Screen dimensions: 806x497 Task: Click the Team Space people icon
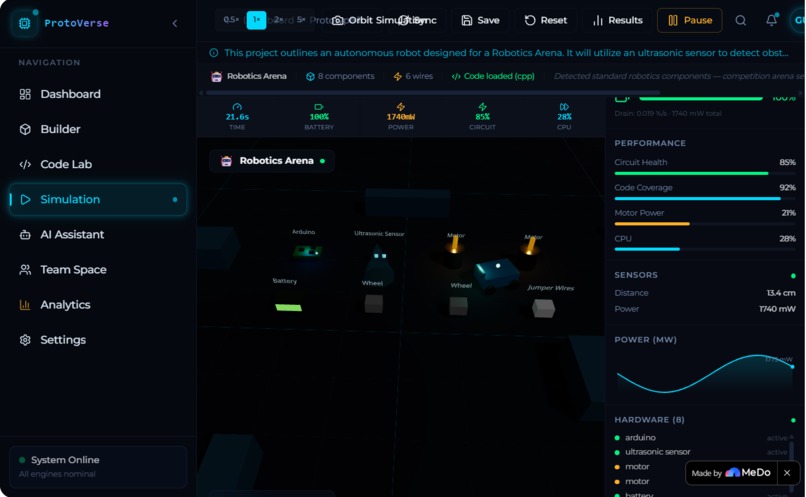pos(25,269)
